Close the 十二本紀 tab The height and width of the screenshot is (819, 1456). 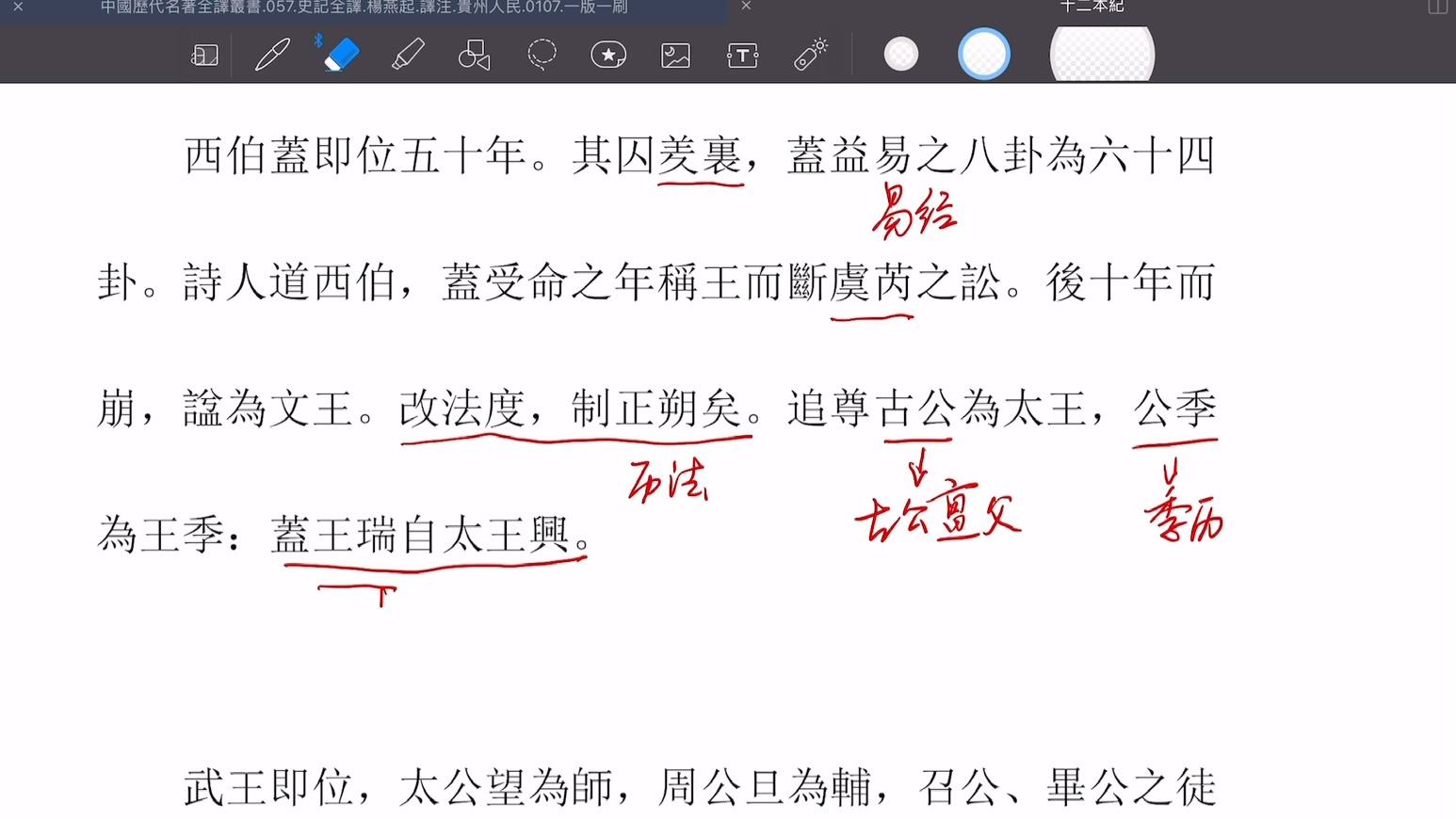[x=746, y=7]
